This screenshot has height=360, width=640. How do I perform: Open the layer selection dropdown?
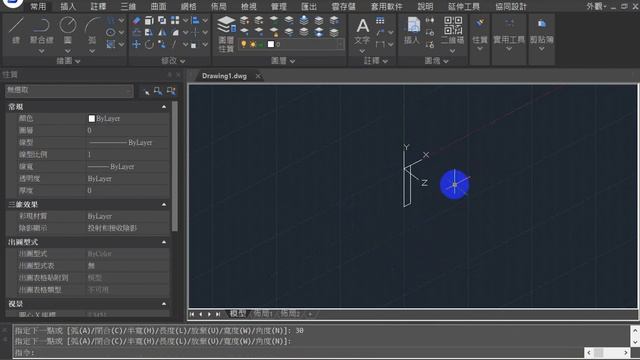pyautogui.click(x=291, y=44)
